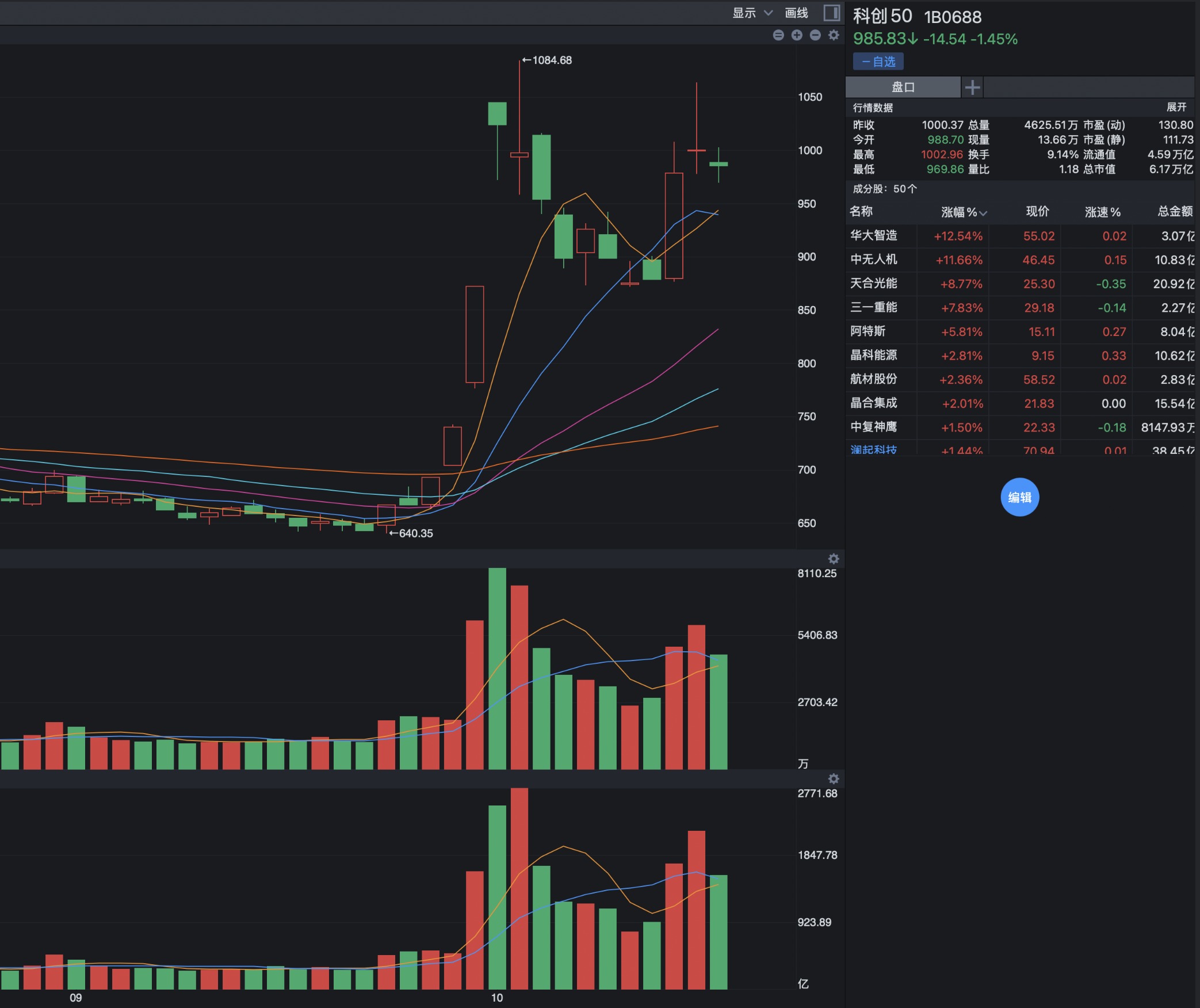The width and height of the screenshot is (1200, 1008).
Task: Open volume sub-chart settings gear
Action: click(834, 559)
